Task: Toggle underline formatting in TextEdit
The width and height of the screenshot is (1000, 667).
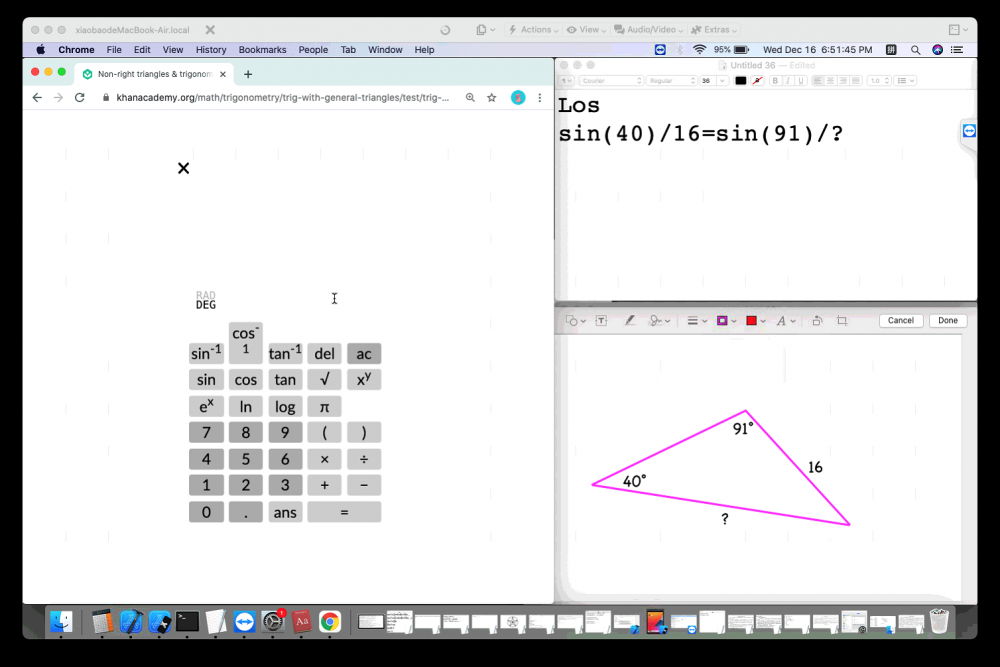Action: pyautogui.click(x=800, y=81)
